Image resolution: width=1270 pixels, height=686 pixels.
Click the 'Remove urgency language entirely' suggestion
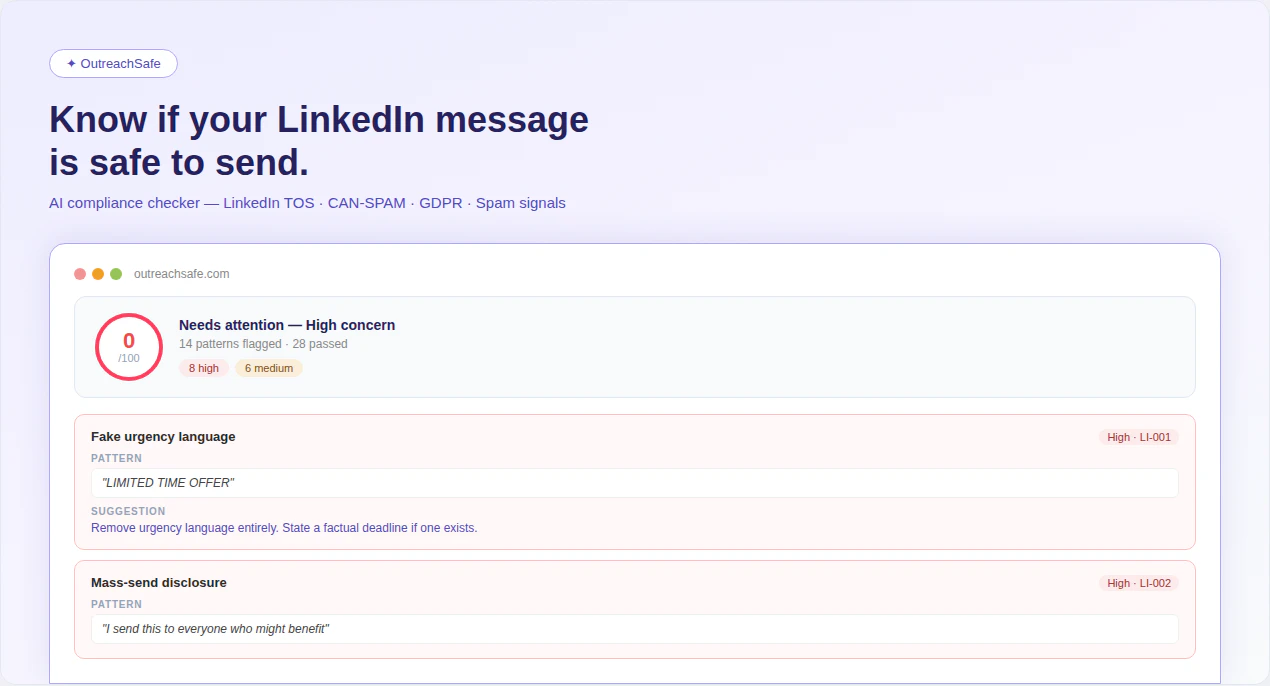tap(284, 528)
